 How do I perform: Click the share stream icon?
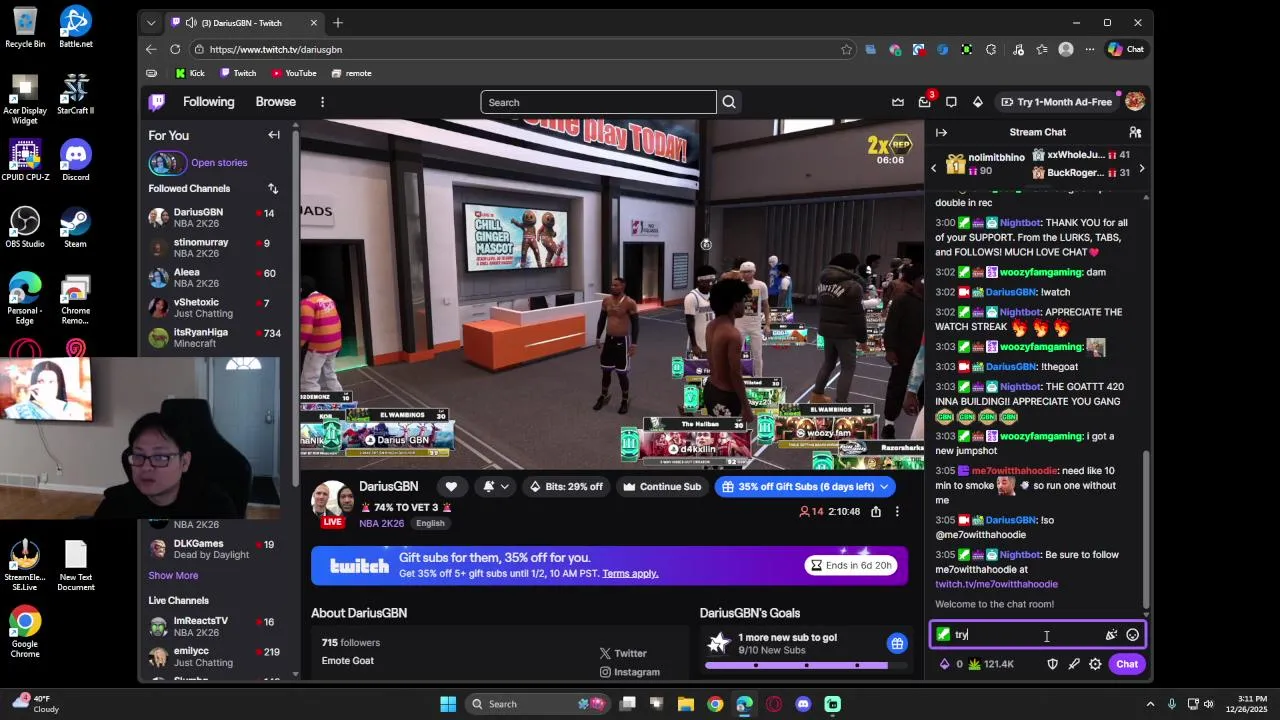click(876, 512)
